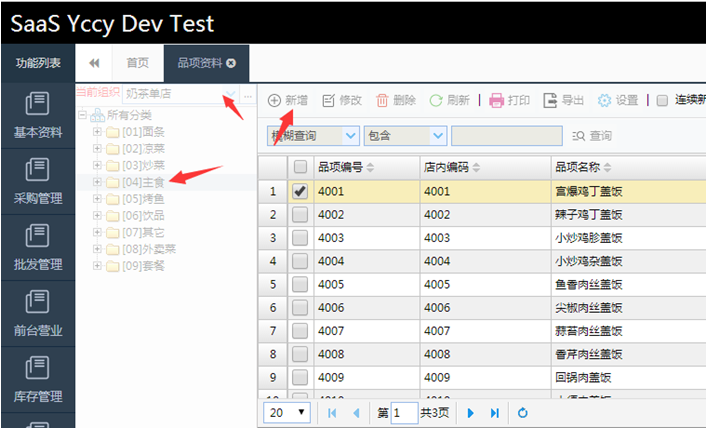Open the 基本资料 sidebar module

coord(38,115)
